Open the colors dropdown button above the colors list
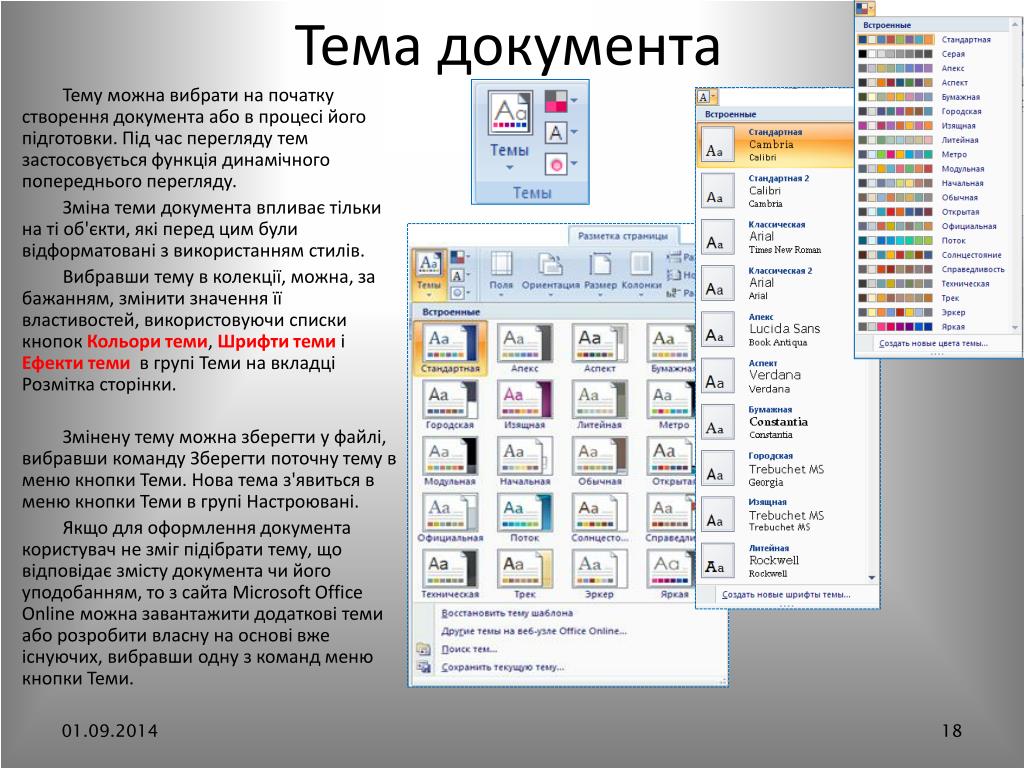 point(865,8)
